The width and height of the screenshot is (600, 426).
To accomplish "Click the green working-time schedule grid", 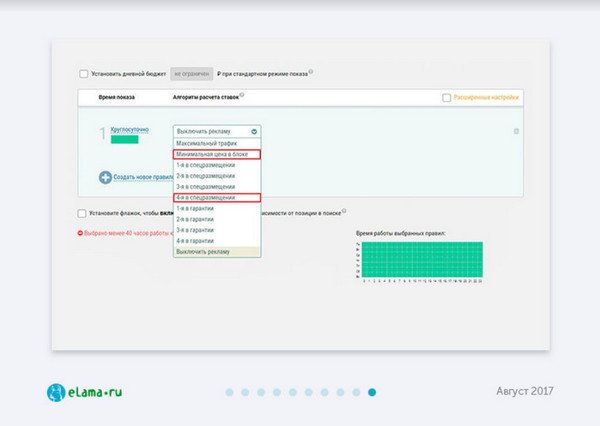I will coord(422,260).
